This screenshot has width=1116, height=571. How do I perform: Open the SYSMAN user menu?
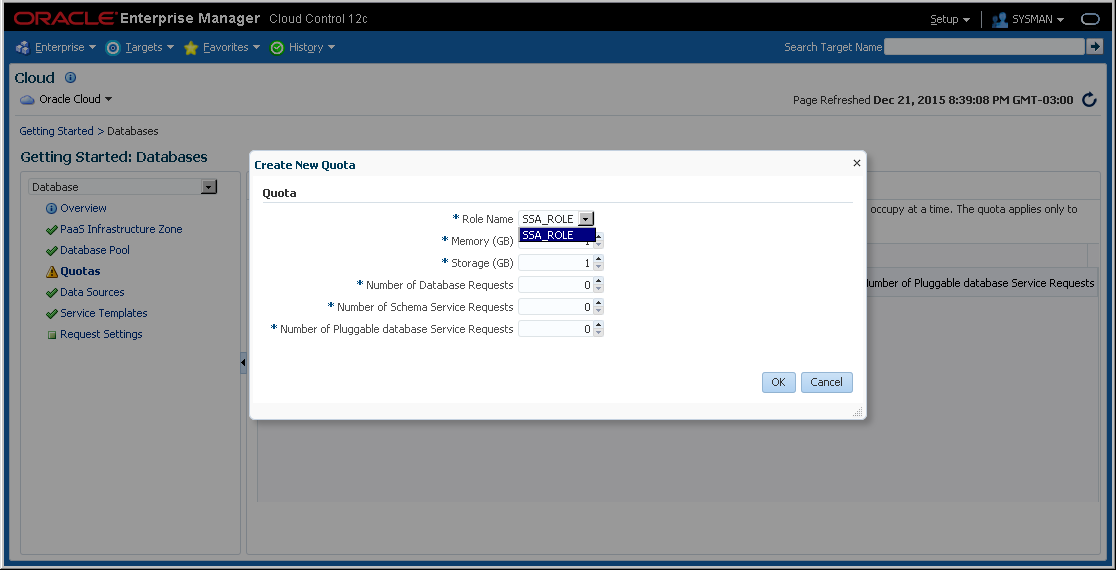[x=1038, y=19]
